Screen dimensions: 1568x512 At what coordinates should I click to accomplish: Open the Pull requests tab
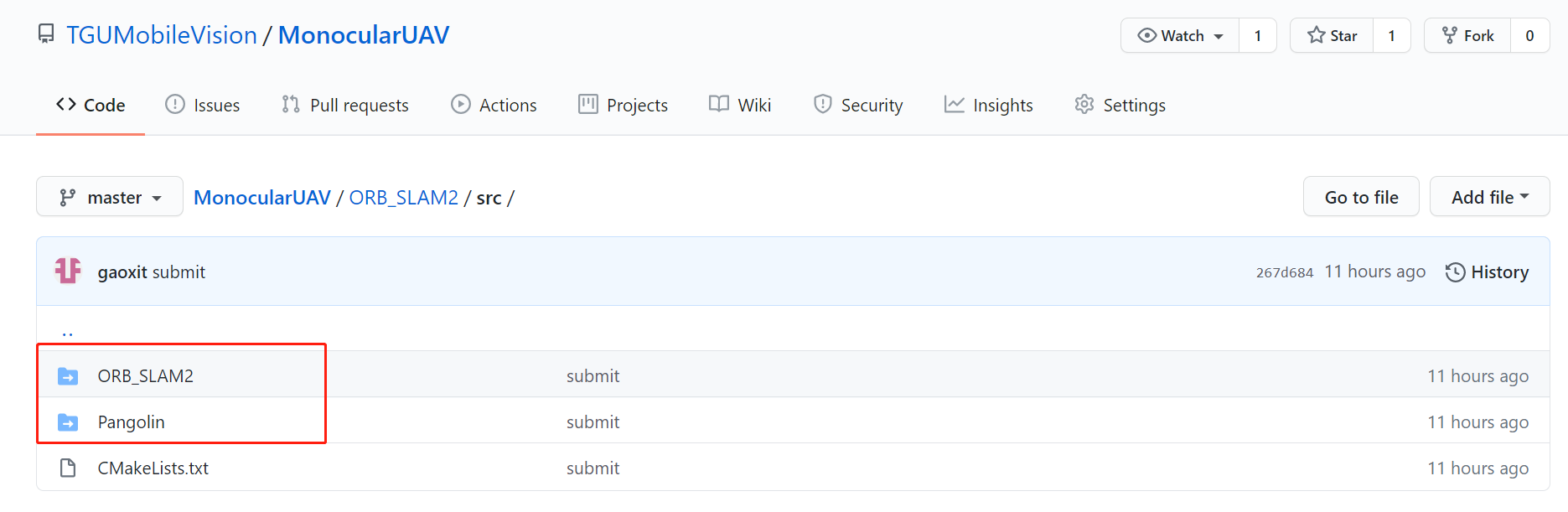coord(345,105)
